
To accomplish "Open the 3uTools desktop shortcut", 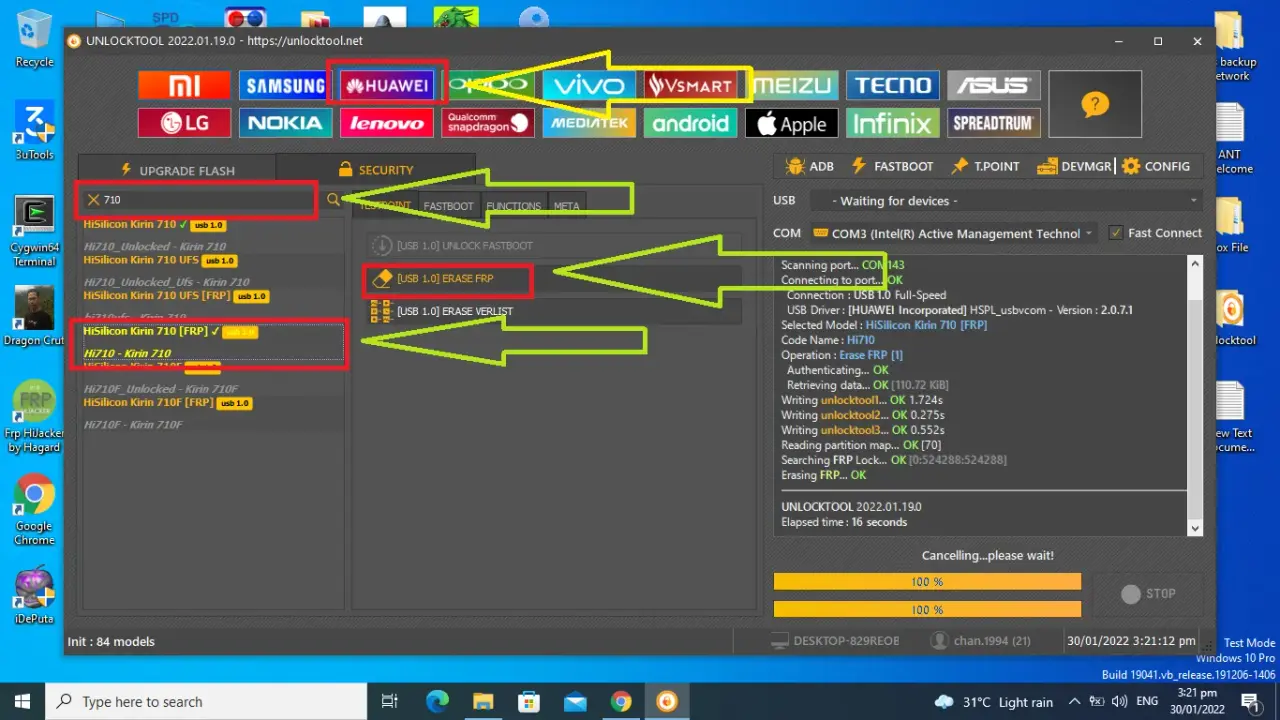I will (34, 131).
